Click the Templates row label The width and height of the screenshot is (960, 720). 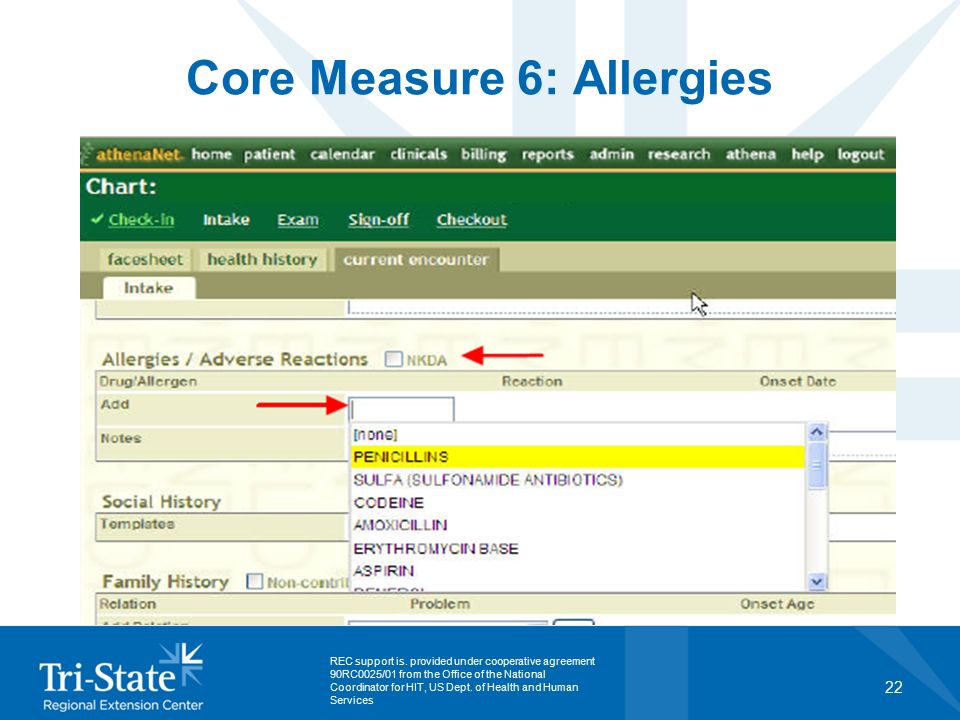138,524
